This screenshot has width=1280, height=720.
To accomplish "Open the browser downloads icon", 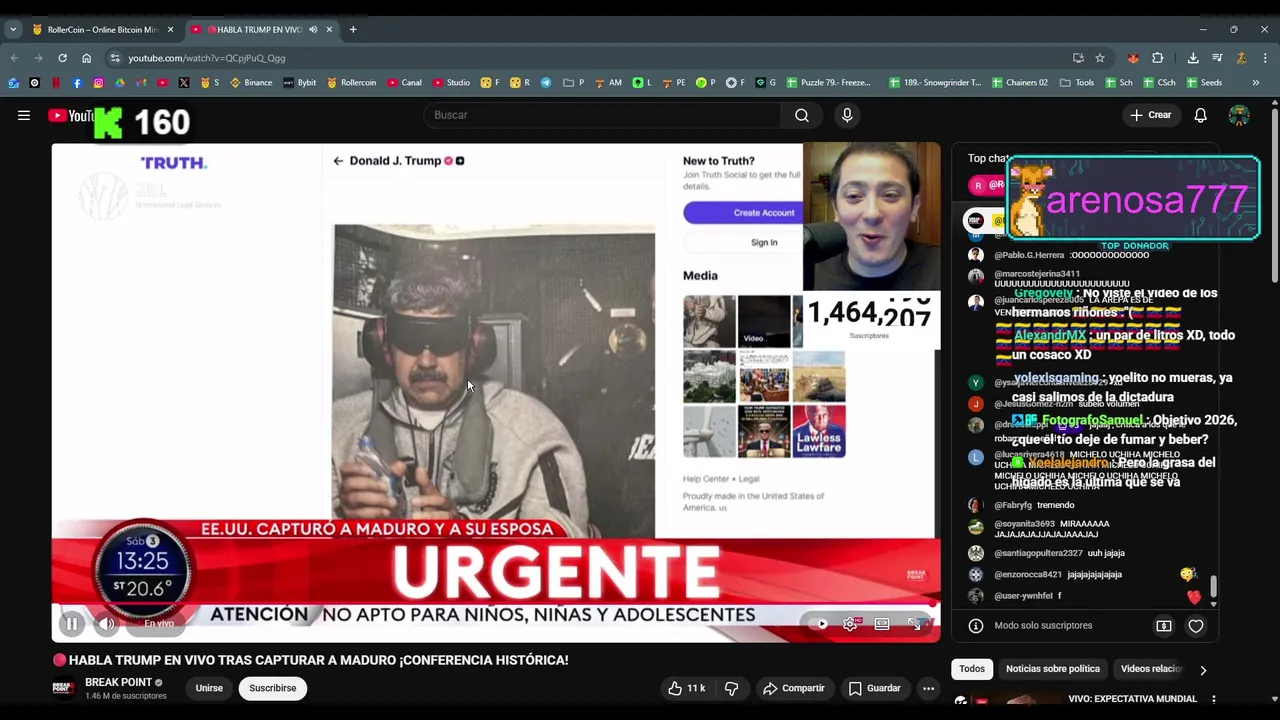I will click(1193, 58).
